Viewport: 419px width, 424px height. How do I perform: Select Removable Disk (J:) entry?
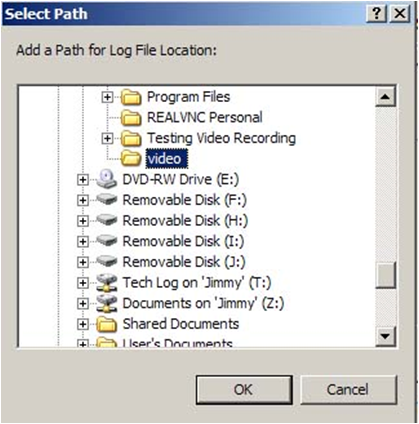184,262
